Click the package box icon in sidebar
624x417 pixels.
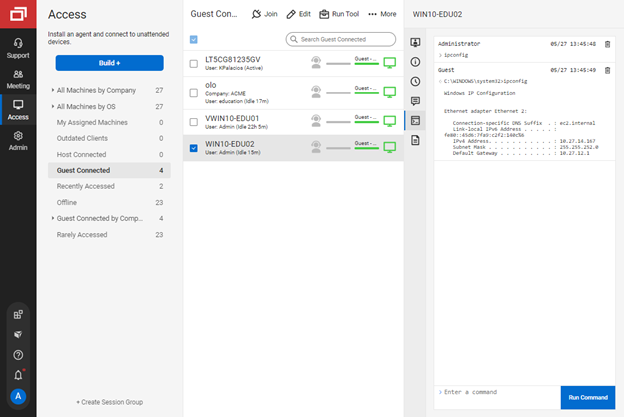[x=18, y=335]
